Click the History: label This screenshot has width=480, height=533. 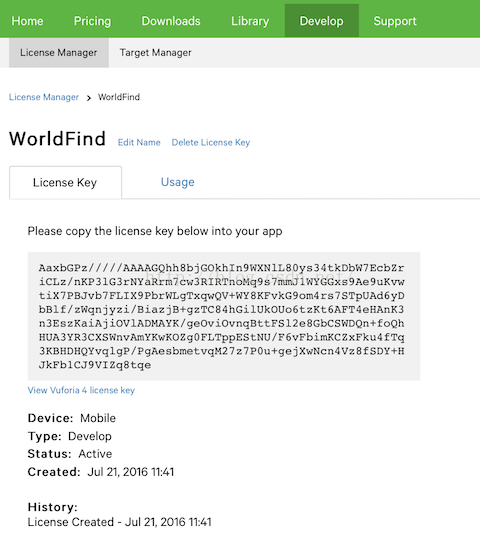pyautogui.click(x=53, y=507)
